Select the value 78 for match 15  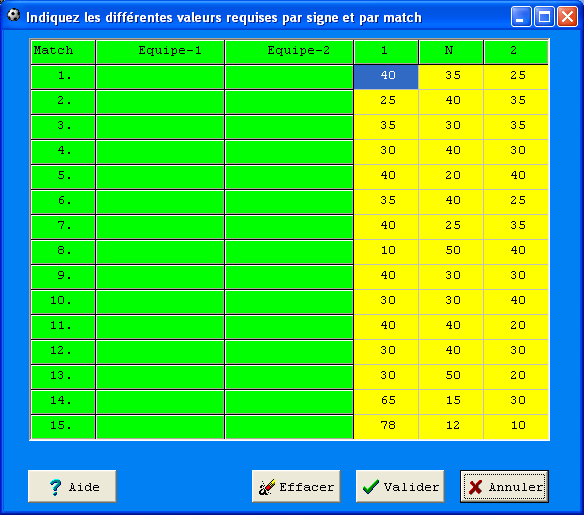386,427
